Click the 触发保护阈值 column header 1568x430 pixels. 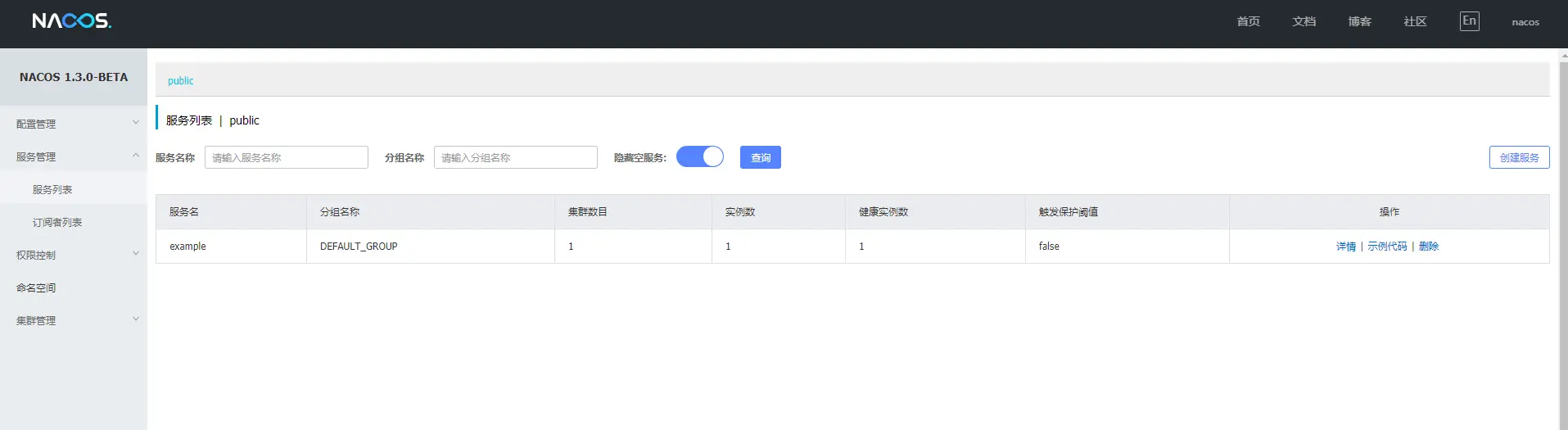[x=1127, y=211]
